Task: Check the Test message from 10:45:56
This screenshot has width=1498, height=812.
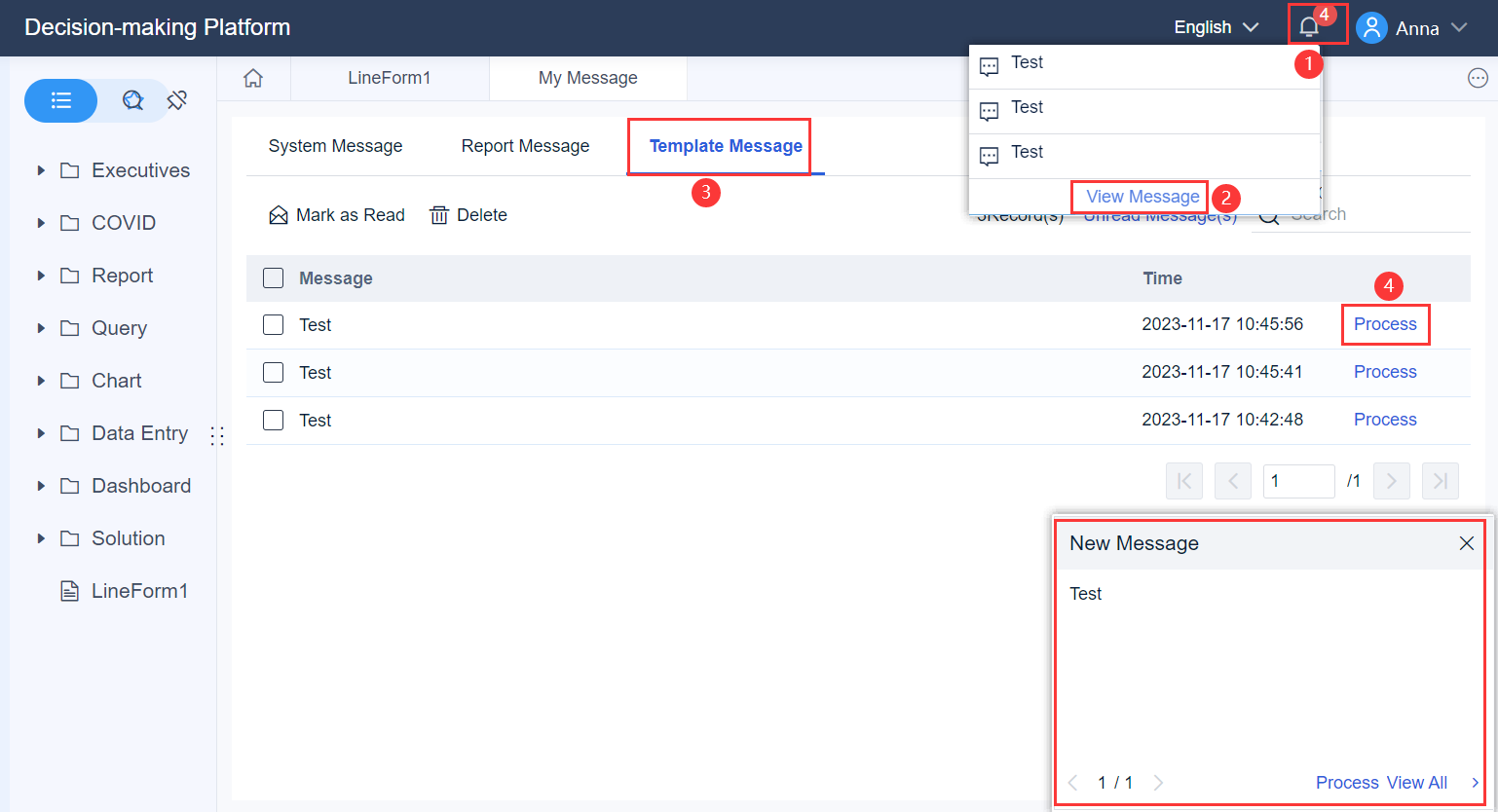Action: pos(274,324)
